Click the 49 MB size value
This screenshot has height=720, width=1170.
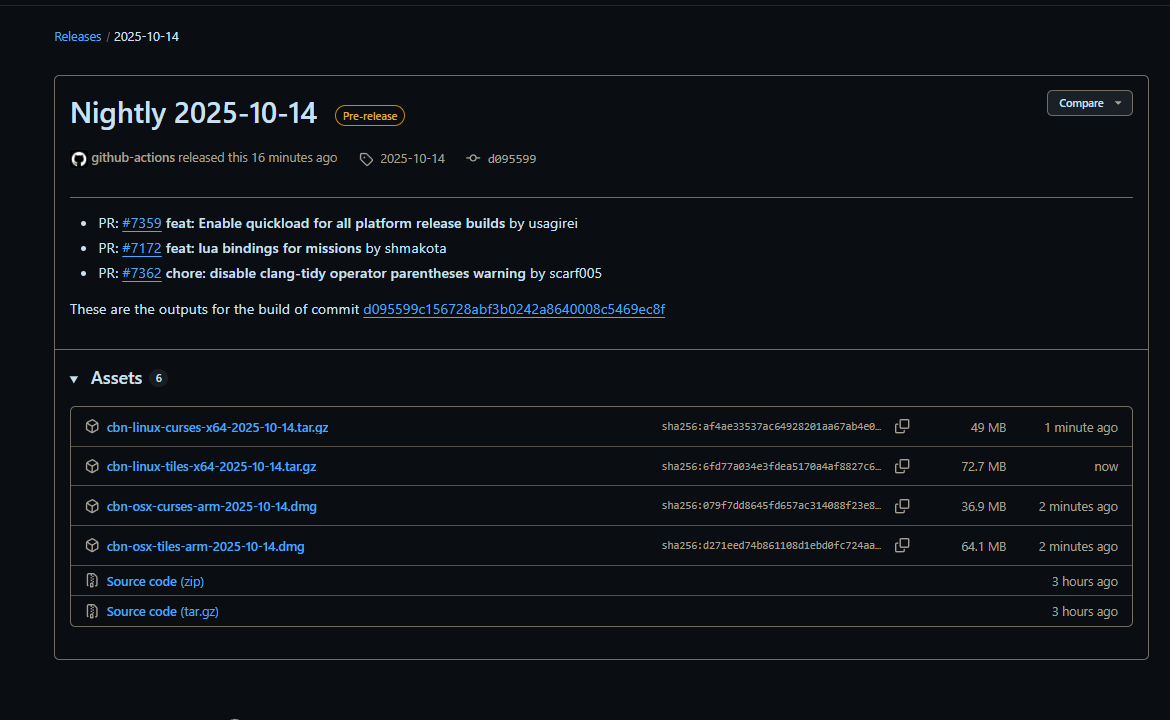coord(988,428)
